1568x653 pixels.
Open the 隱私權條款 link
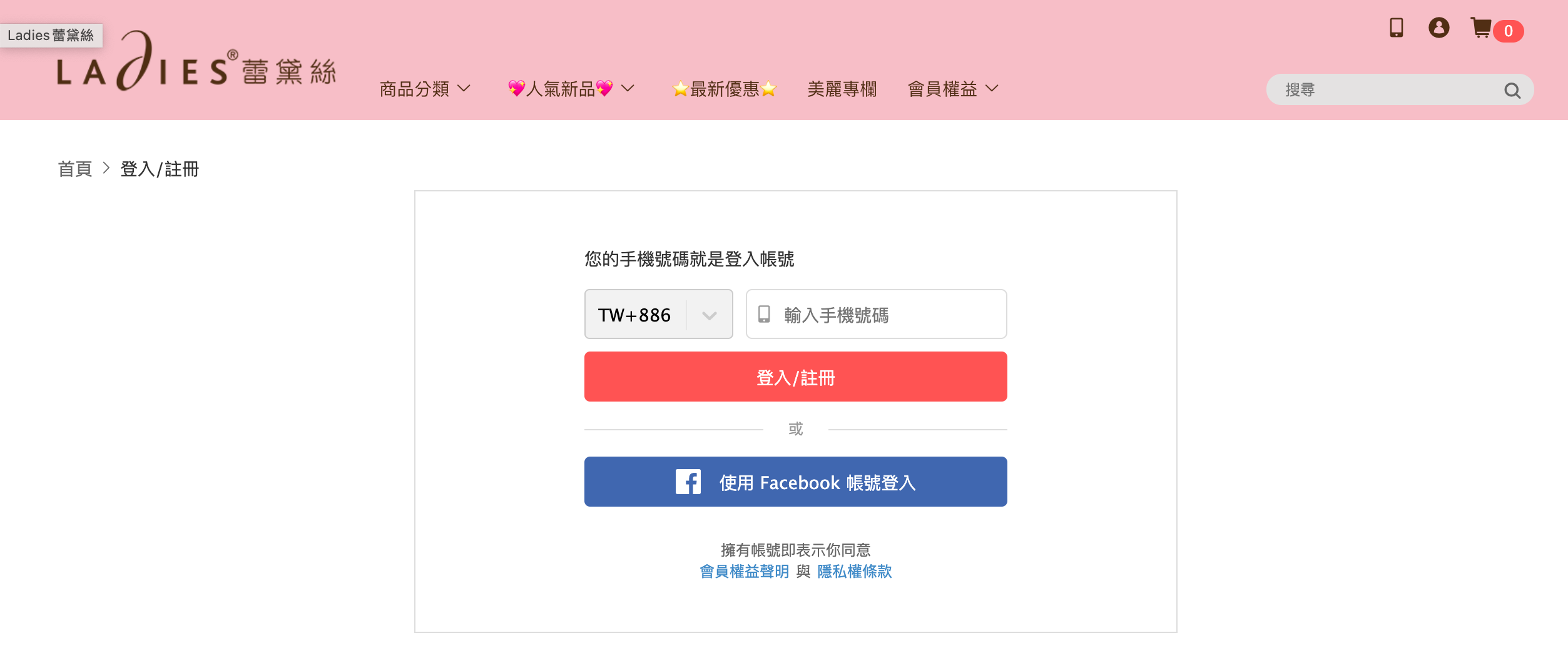(854, 571)
